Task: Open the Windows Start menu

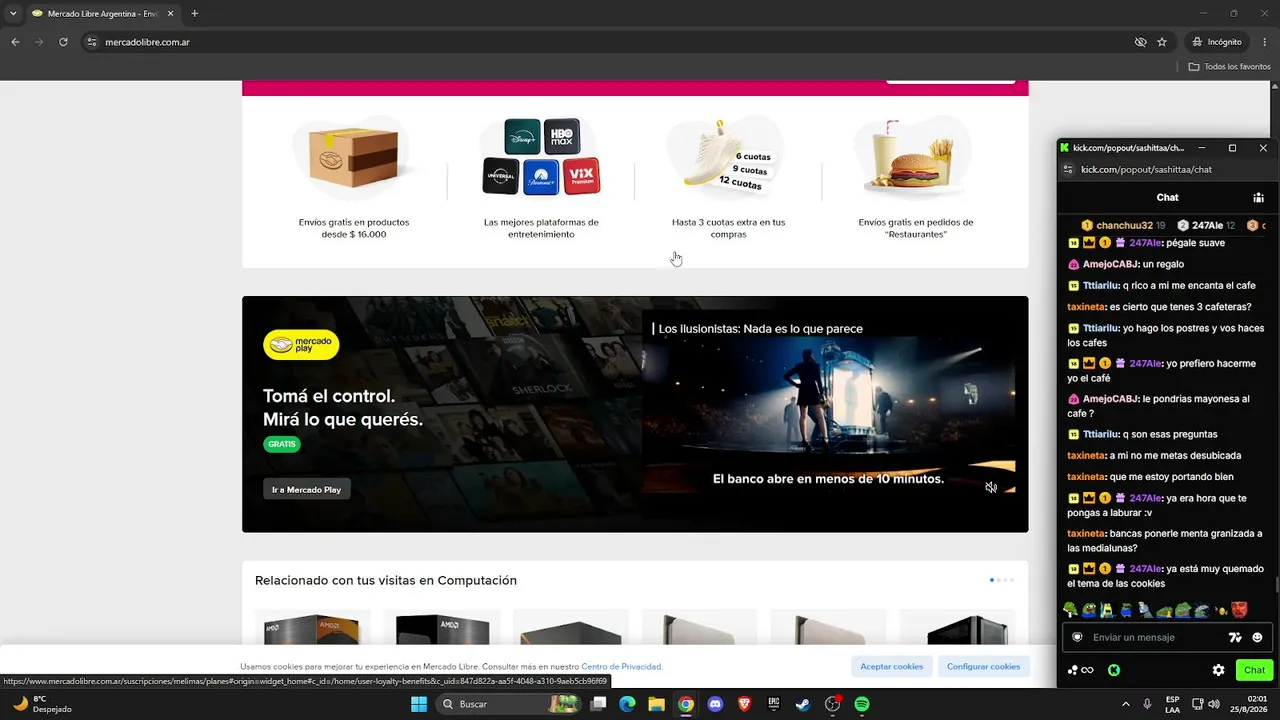Action: coord(418,704)
